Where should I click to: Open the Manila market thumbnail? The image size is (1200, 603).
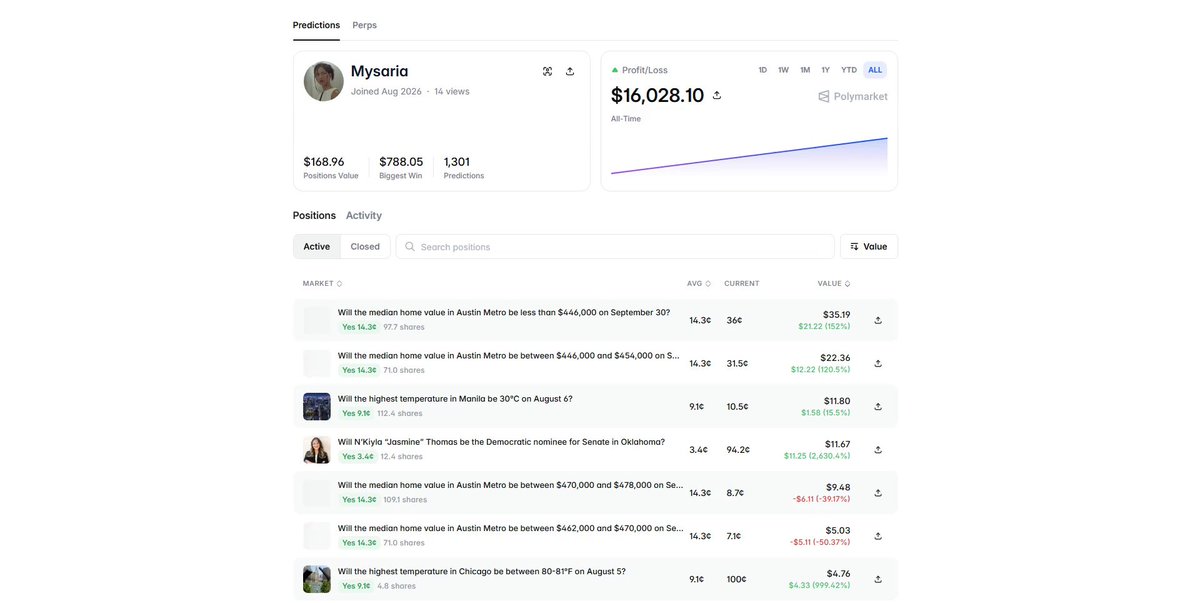coord(317,406)
